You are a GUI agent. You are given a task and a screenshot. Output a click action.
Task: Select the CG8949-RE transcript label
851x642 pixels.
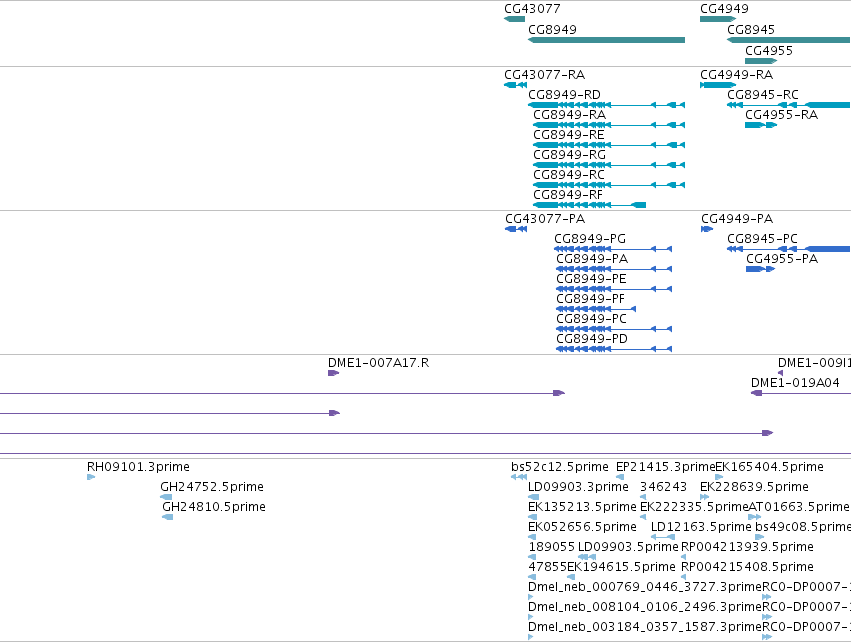[568, 135]
